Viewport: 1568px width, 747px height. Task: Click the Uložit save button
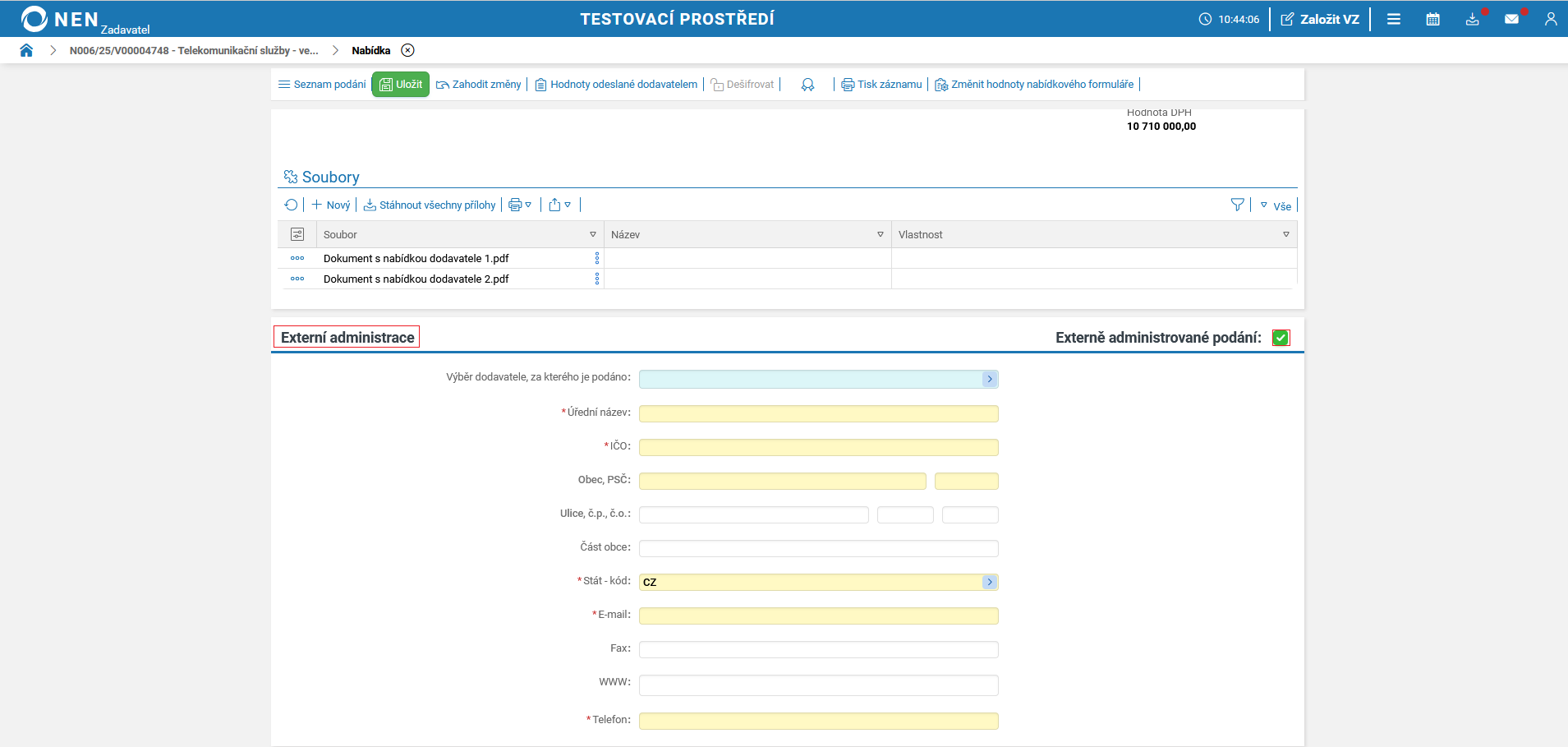(401, 85)
